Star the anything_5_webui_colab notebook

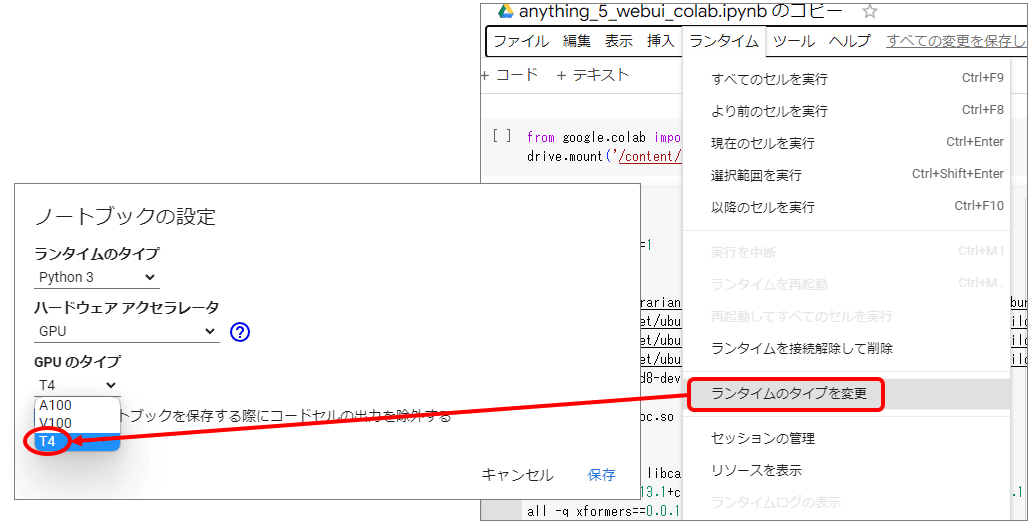coord(870,11)
